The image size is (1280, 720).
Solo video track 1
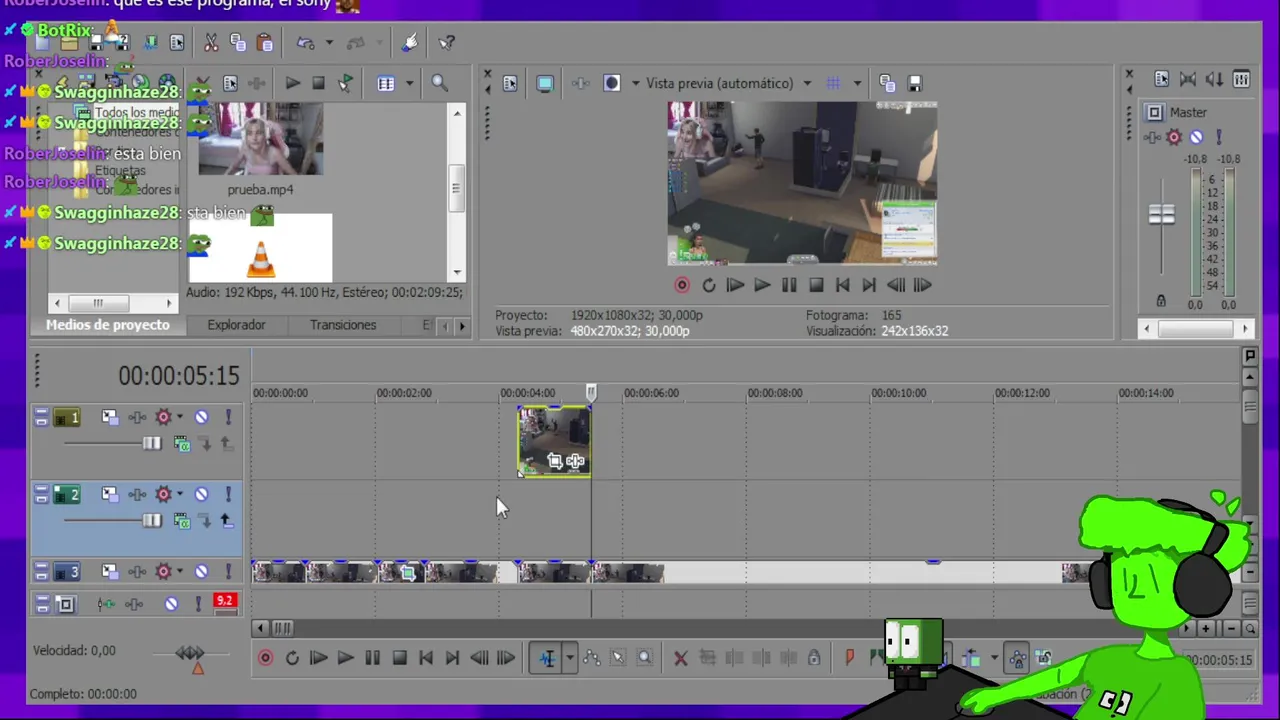[x=227, y=417]
